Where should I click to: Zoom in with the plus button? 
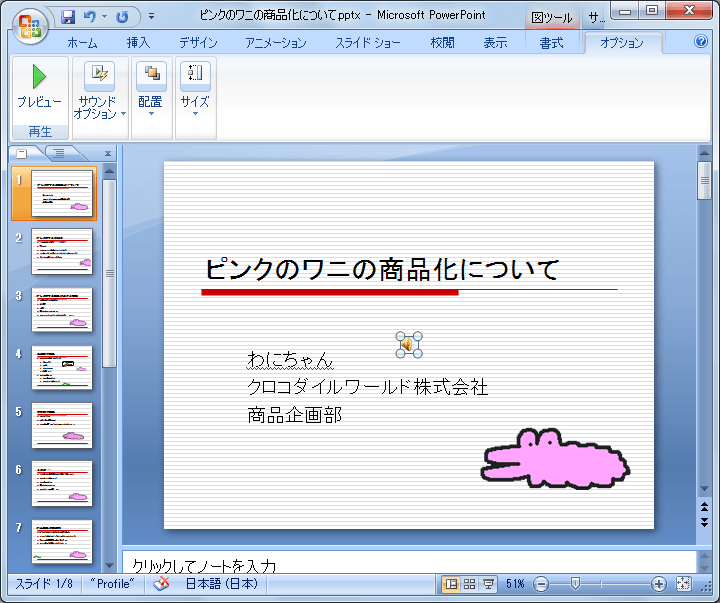[658, 584]
